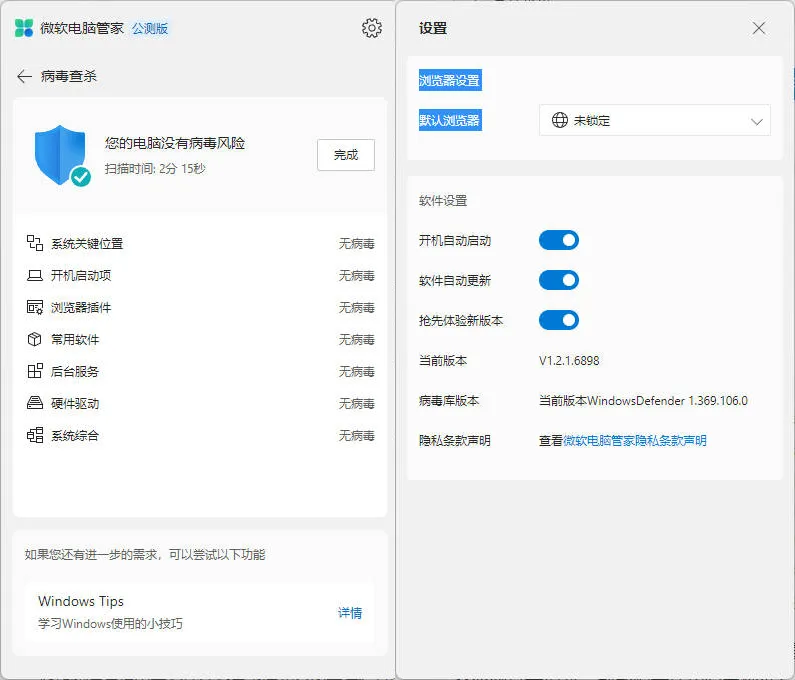Click the 当前版本 label
Image resolution: width=795 pixels, height=680 pixels.
coord(443,361)
